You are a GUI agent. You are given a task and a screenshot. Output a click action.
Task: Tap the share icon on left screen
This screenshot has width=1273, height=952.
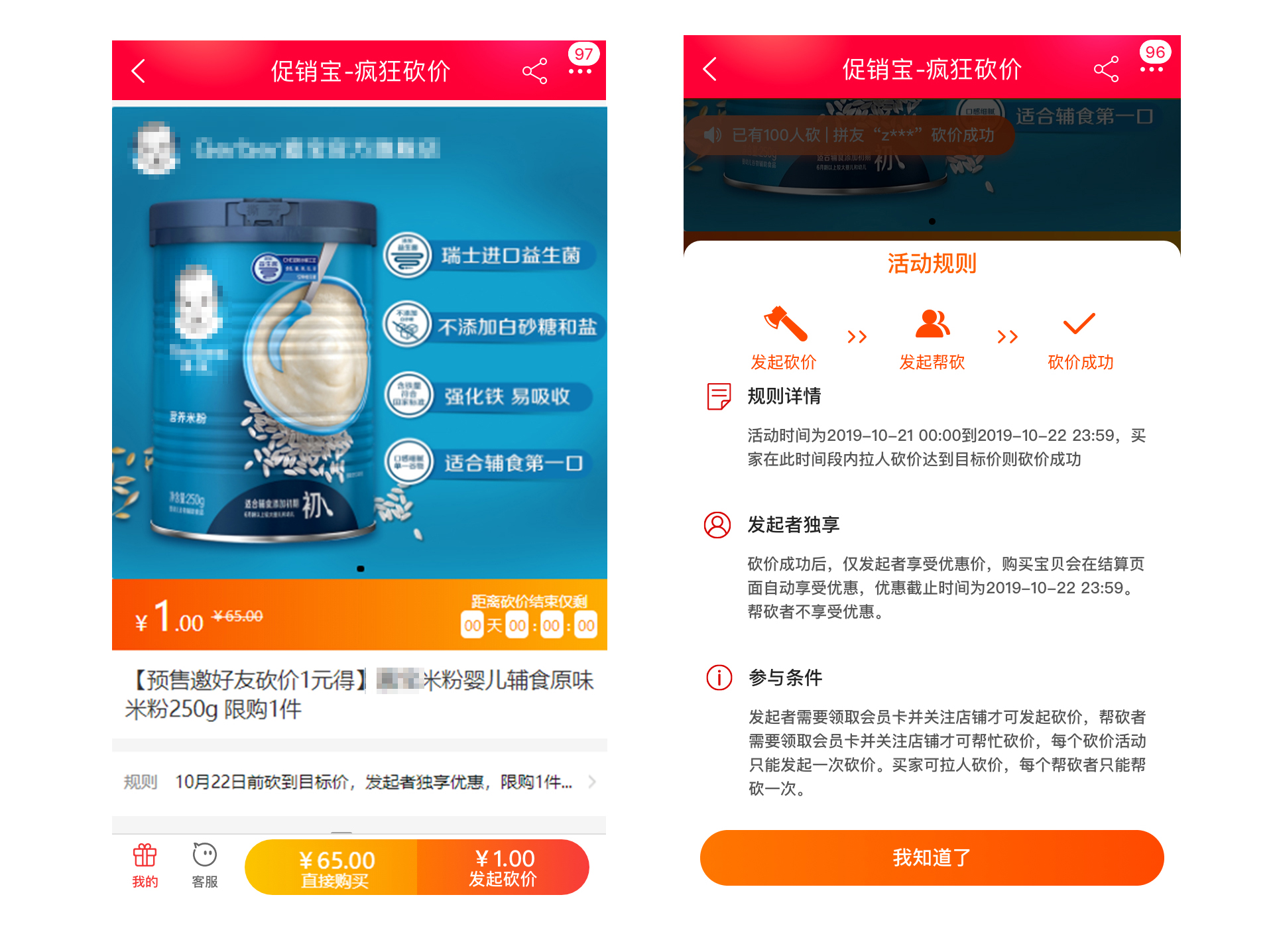click(534, 71)
